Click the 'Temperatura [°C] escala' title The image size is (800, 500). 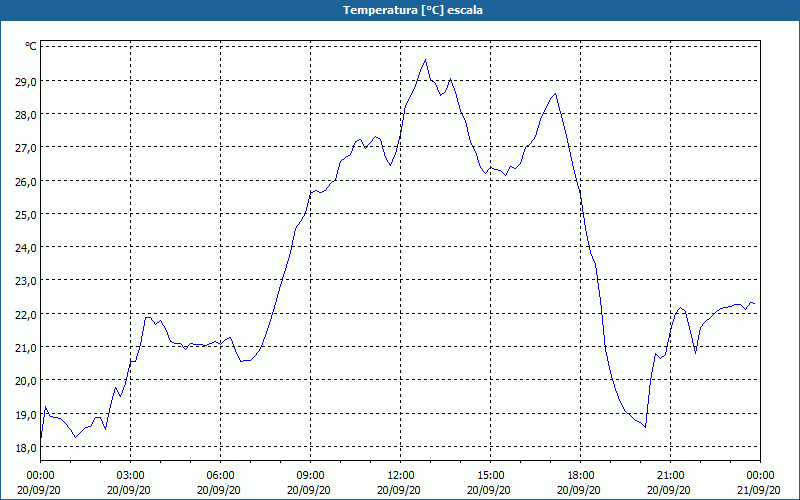click(413, 10)
